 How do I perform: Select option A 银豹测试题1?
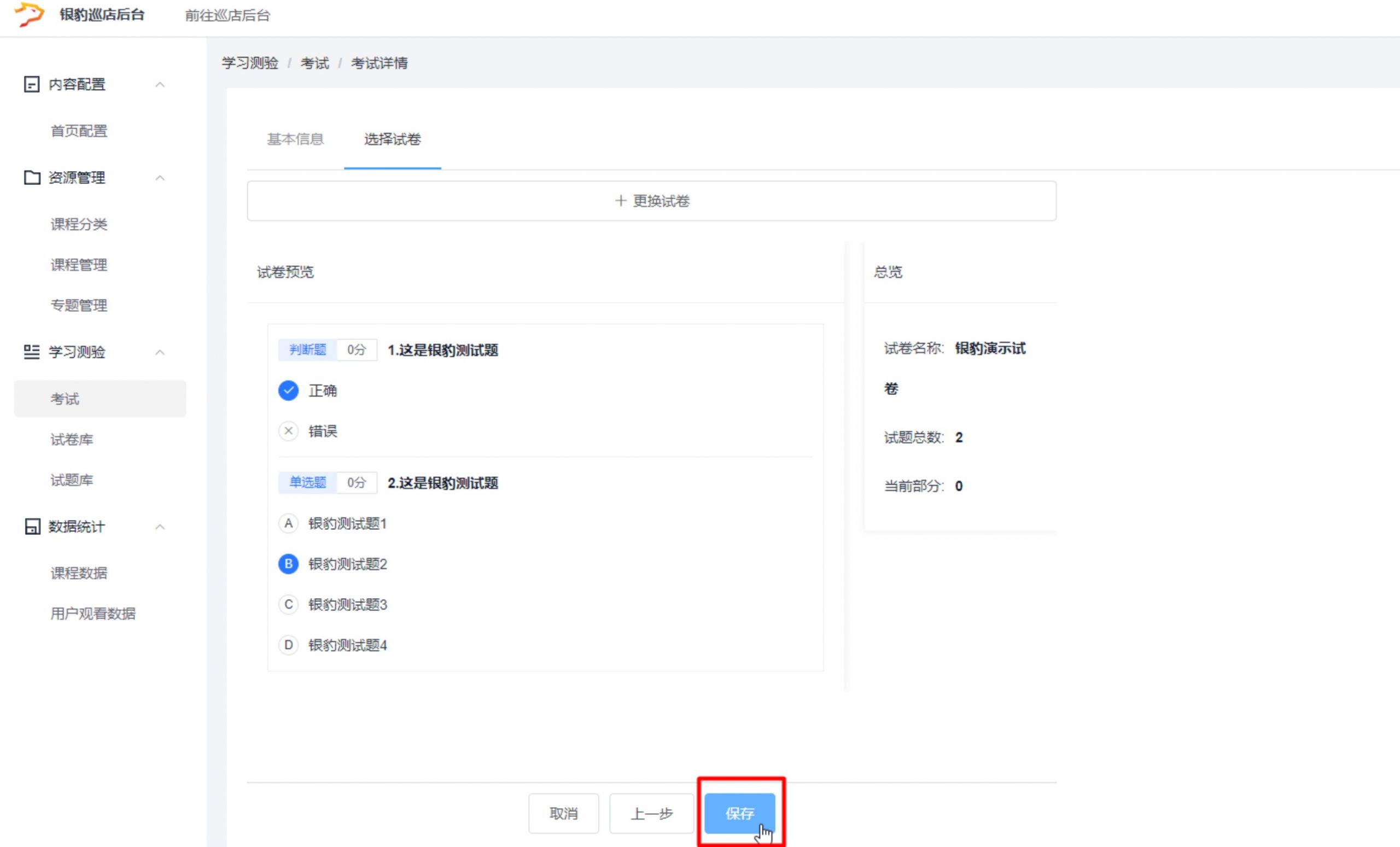click(289, 523)
